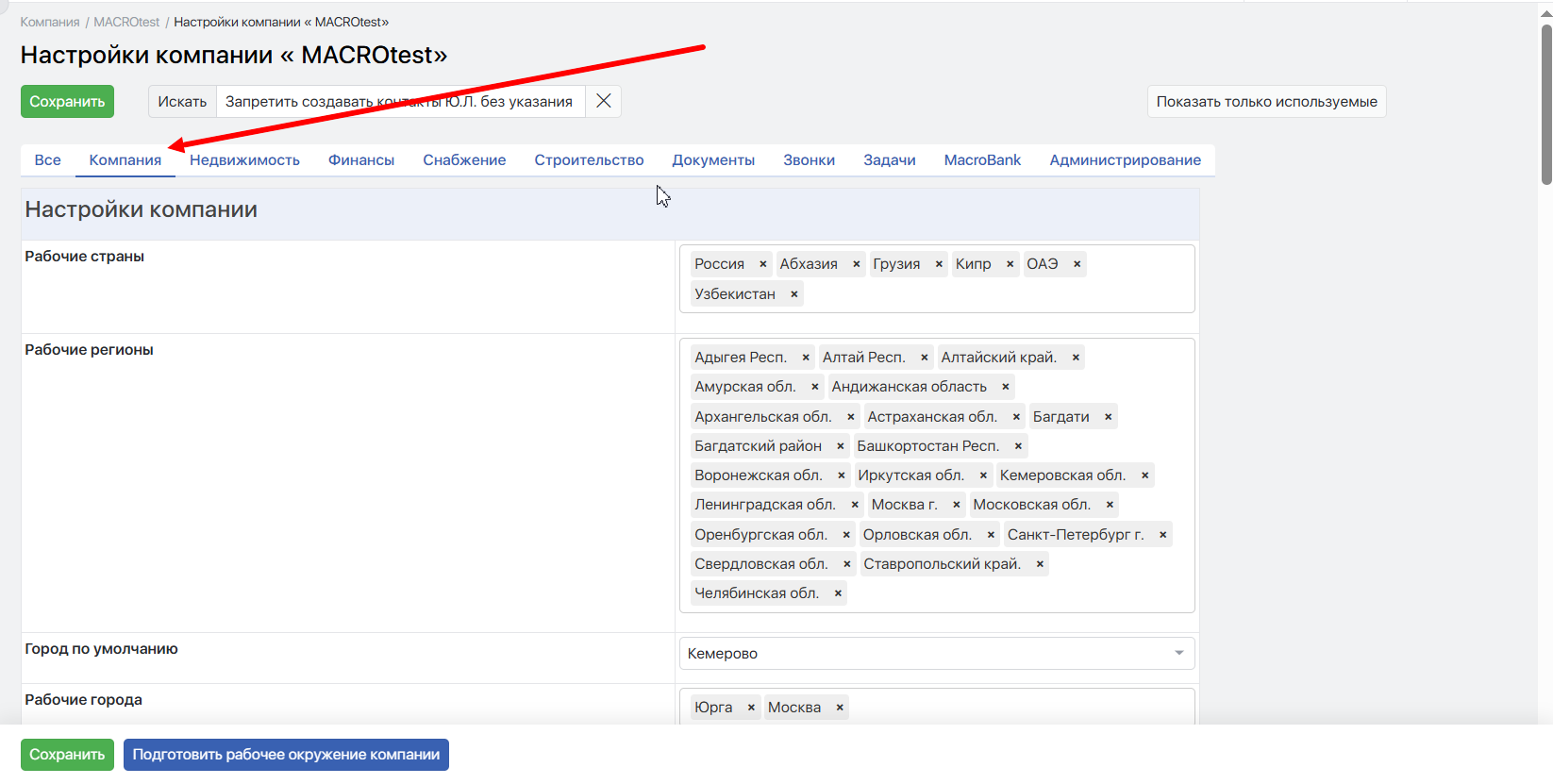Open the default city Кемерово dropdown

pyautogui.click(x=936, y=653)
